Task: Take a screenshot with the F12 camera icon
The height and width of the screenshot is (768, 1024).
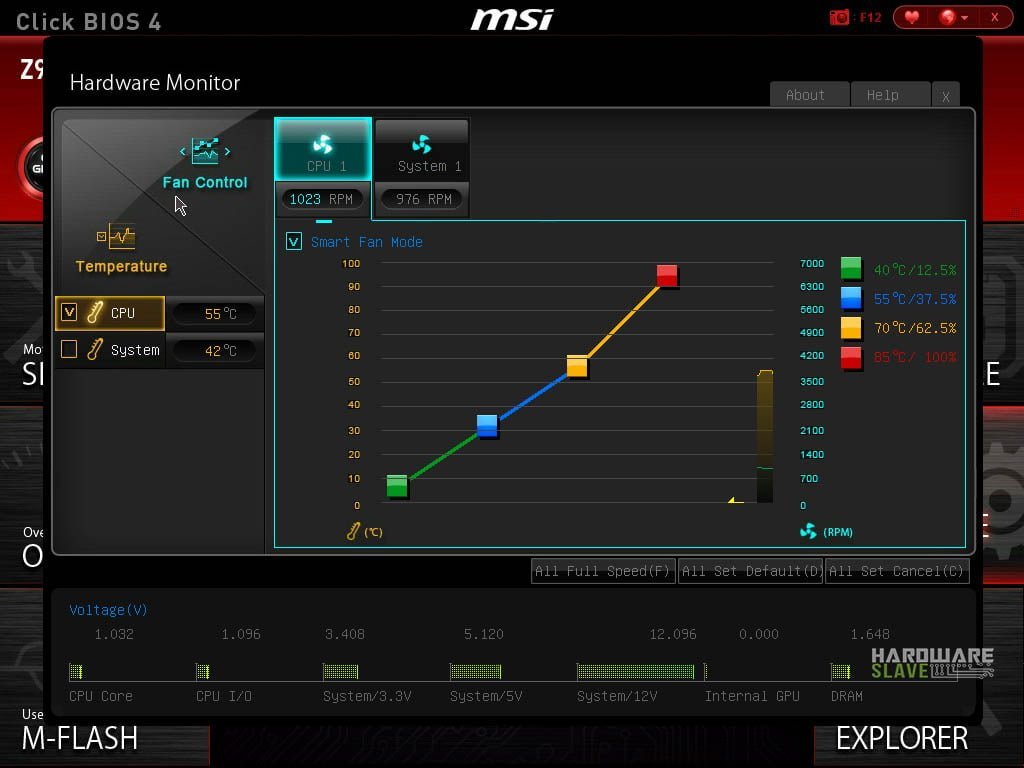Action: pos(839,17)
